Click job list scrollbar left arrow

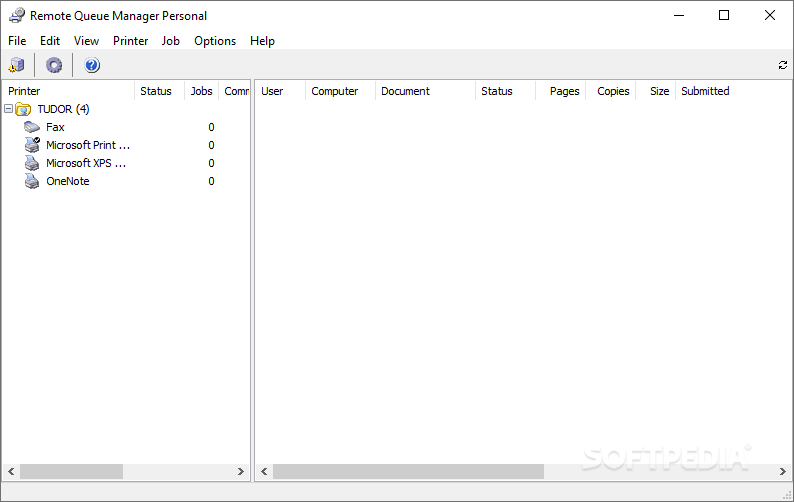264,472
